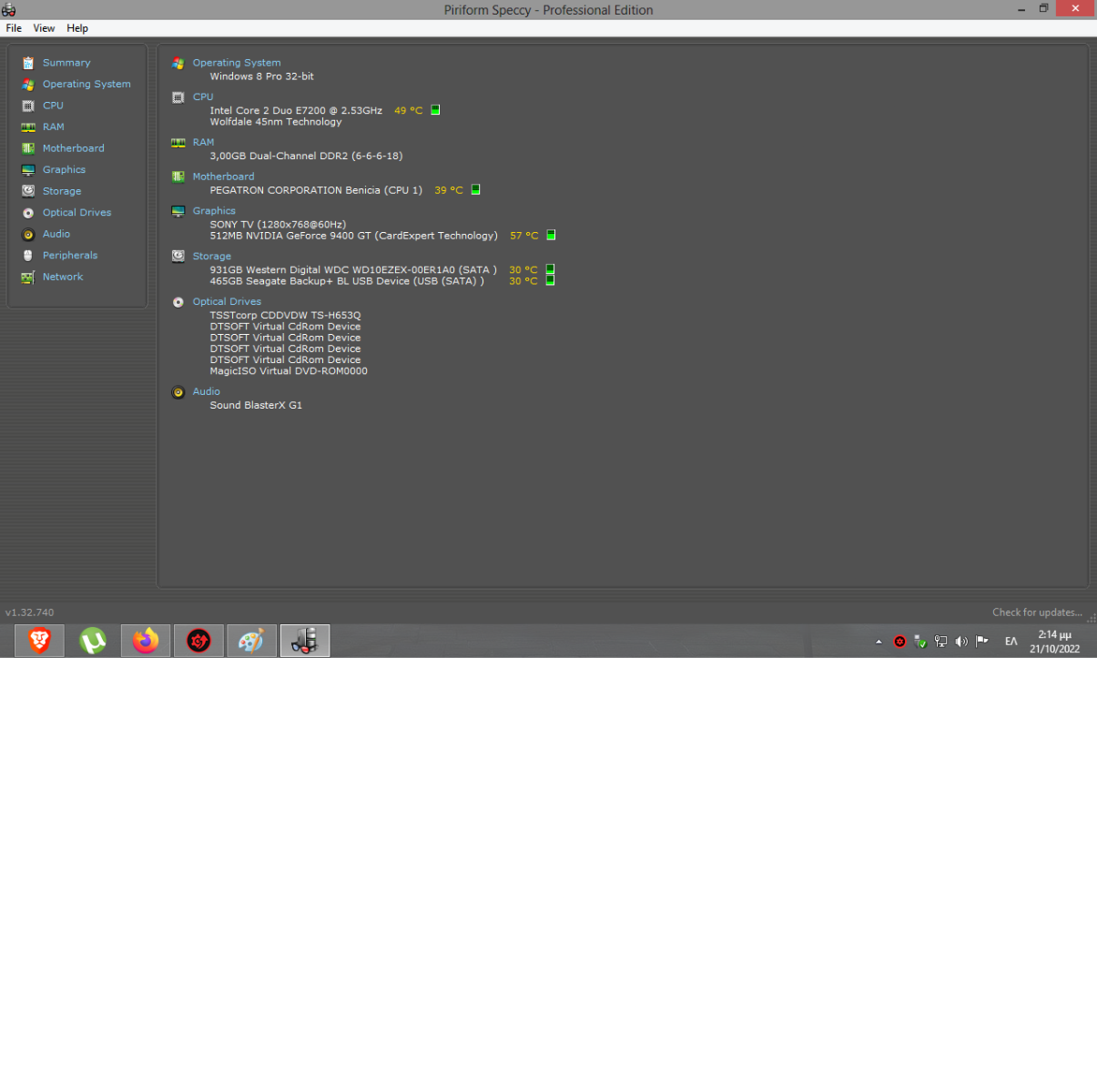Click the monitor icon beside the Graphics heading
Image resolution: width=1097 pixels, height=1092 pixels.
tap(178, 211)
